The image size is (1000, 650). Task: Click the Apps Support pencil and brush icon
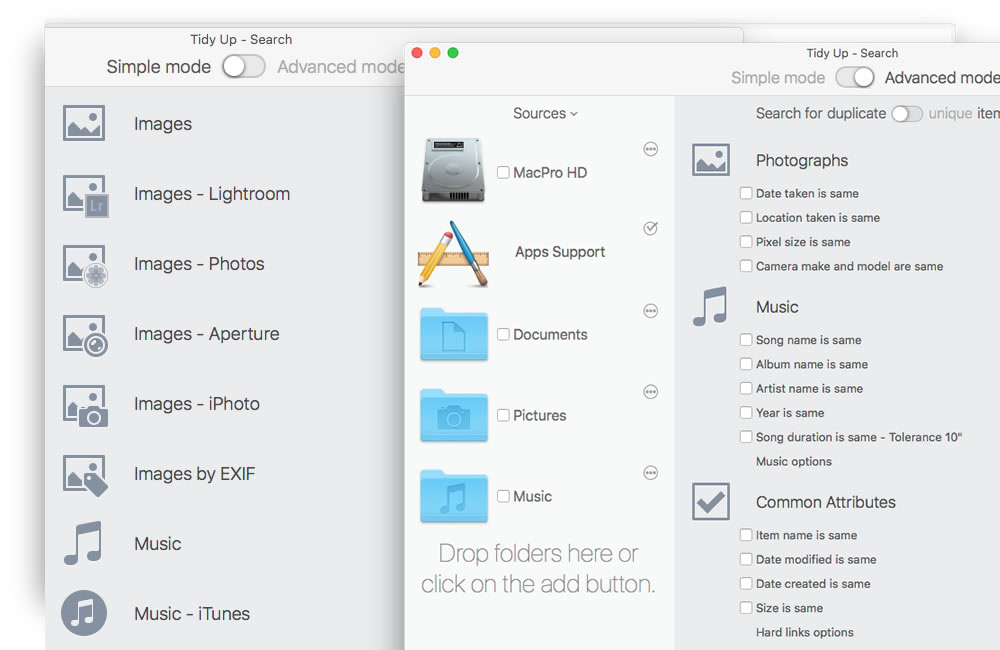453,253
